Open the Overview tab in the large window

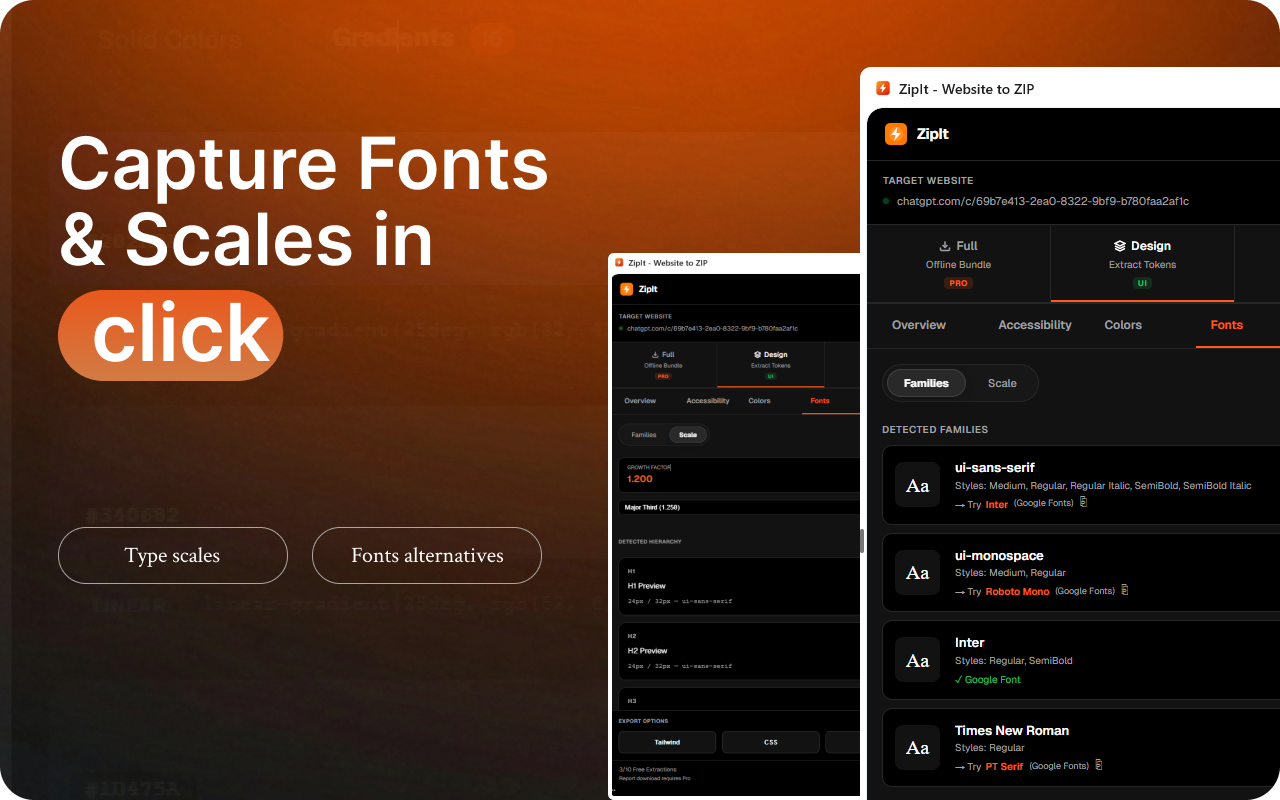click(x=919, y=325)
